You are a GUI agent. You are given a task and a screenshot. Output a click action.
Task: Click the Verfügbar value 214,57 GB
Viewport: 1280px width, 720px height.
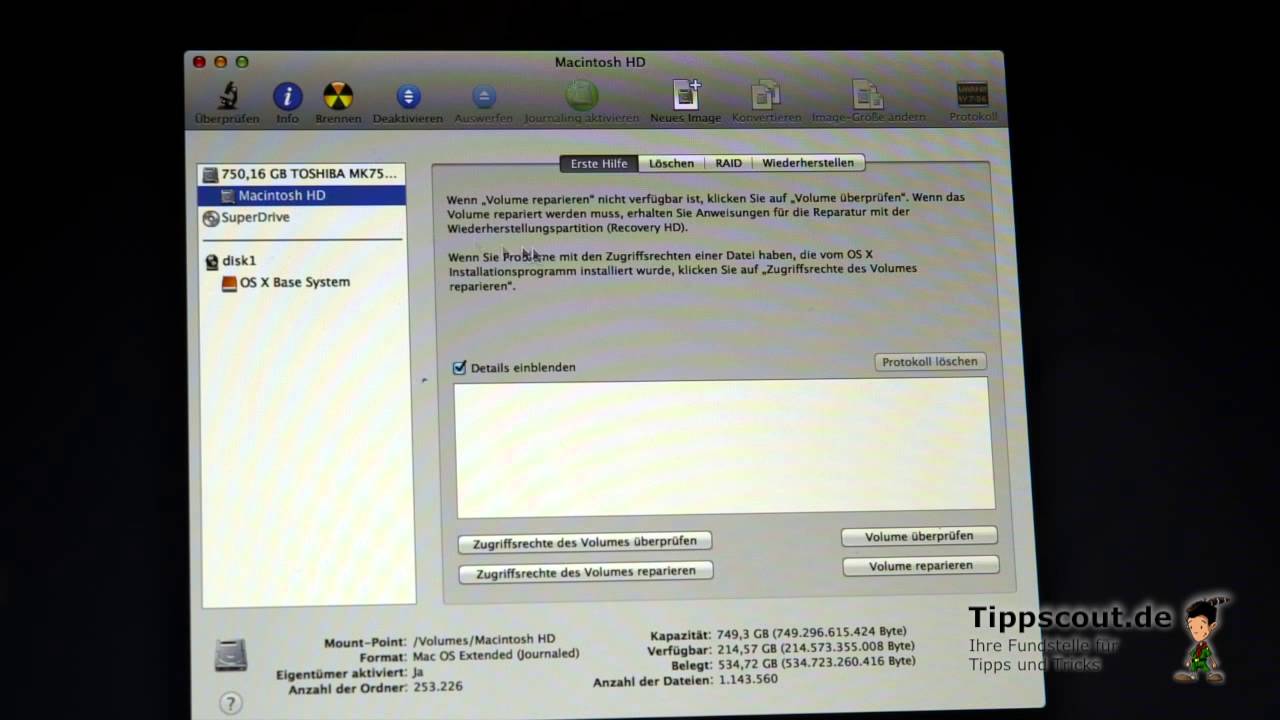[746, 648]
